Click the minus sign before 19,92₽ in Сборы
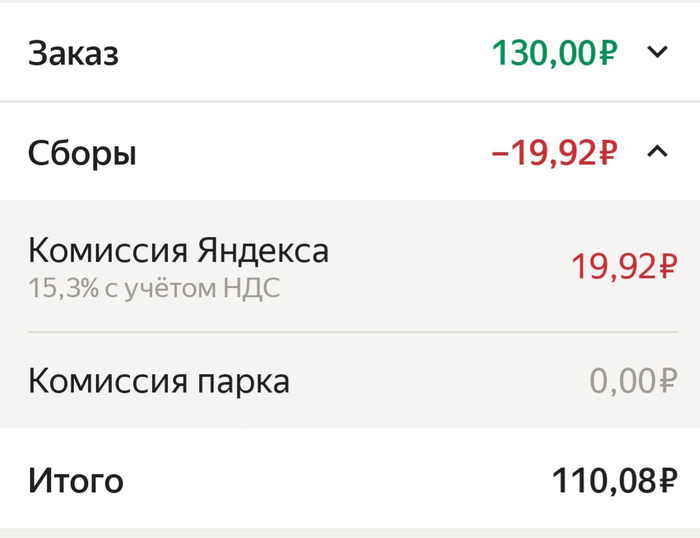The width and height of the screenshot is (700, 538). point(501,154)
